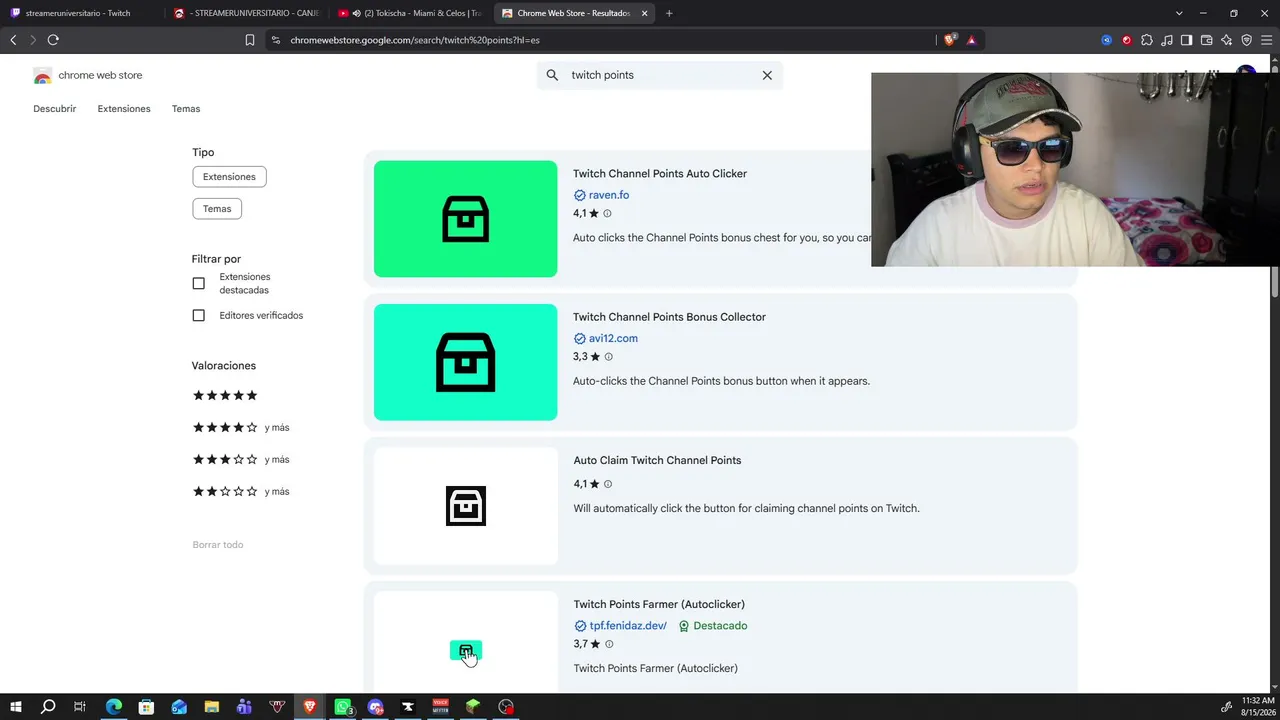The width and height of the screenshot is (1280, 720).
Task: Switch to the STREAMERUNIVERSITARIO CANJE tab
Action: click(x=245, y=13)
